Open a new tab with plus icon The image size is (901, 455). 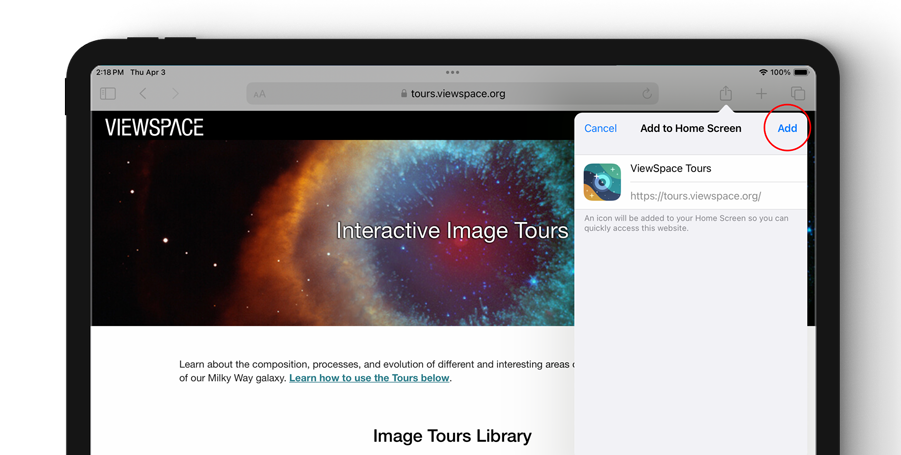tap(761, 93)
